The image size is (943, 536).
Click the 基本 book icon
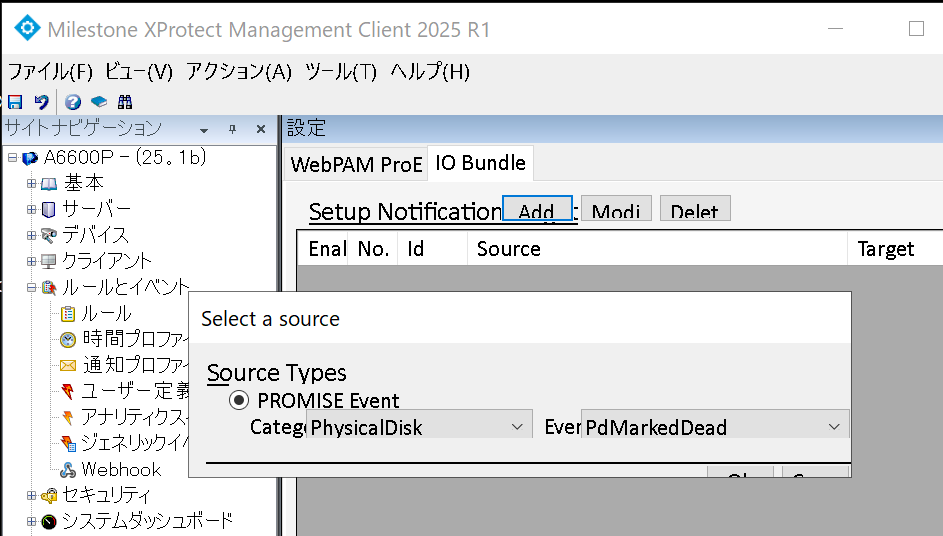coord(49,183)
